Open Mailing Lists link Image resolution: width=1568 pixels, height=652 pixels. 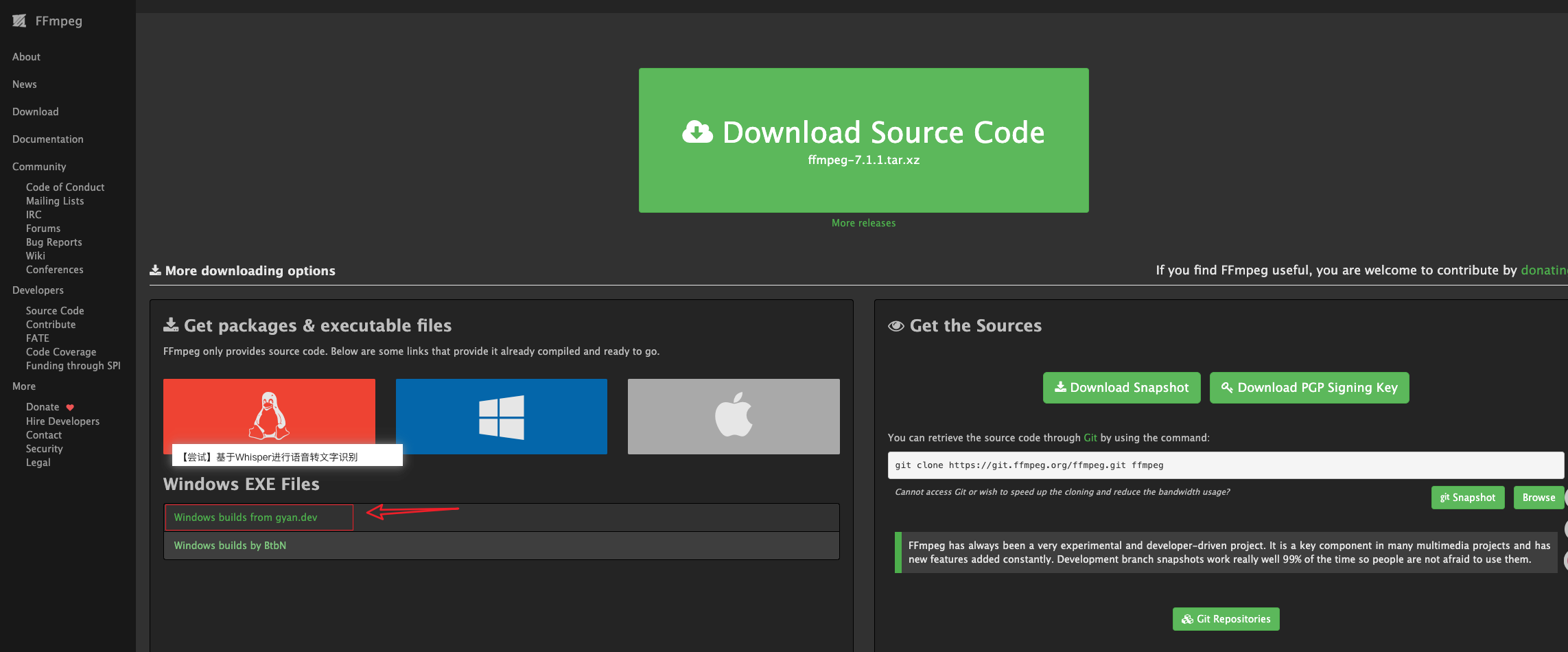click(55, 201)
